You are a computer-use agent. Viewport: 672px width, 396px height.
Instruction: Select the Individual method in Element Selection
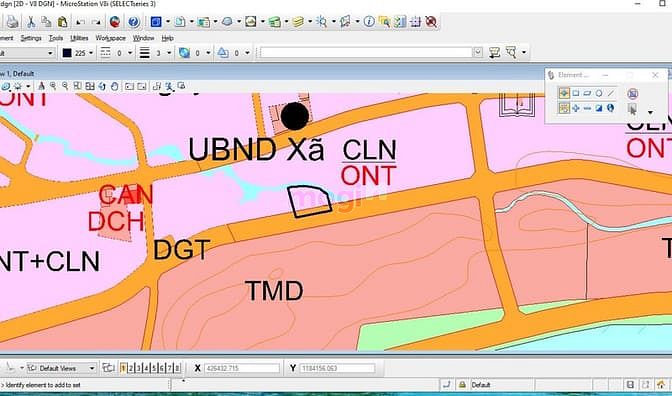pyautogui.click(x=564, y=93)
